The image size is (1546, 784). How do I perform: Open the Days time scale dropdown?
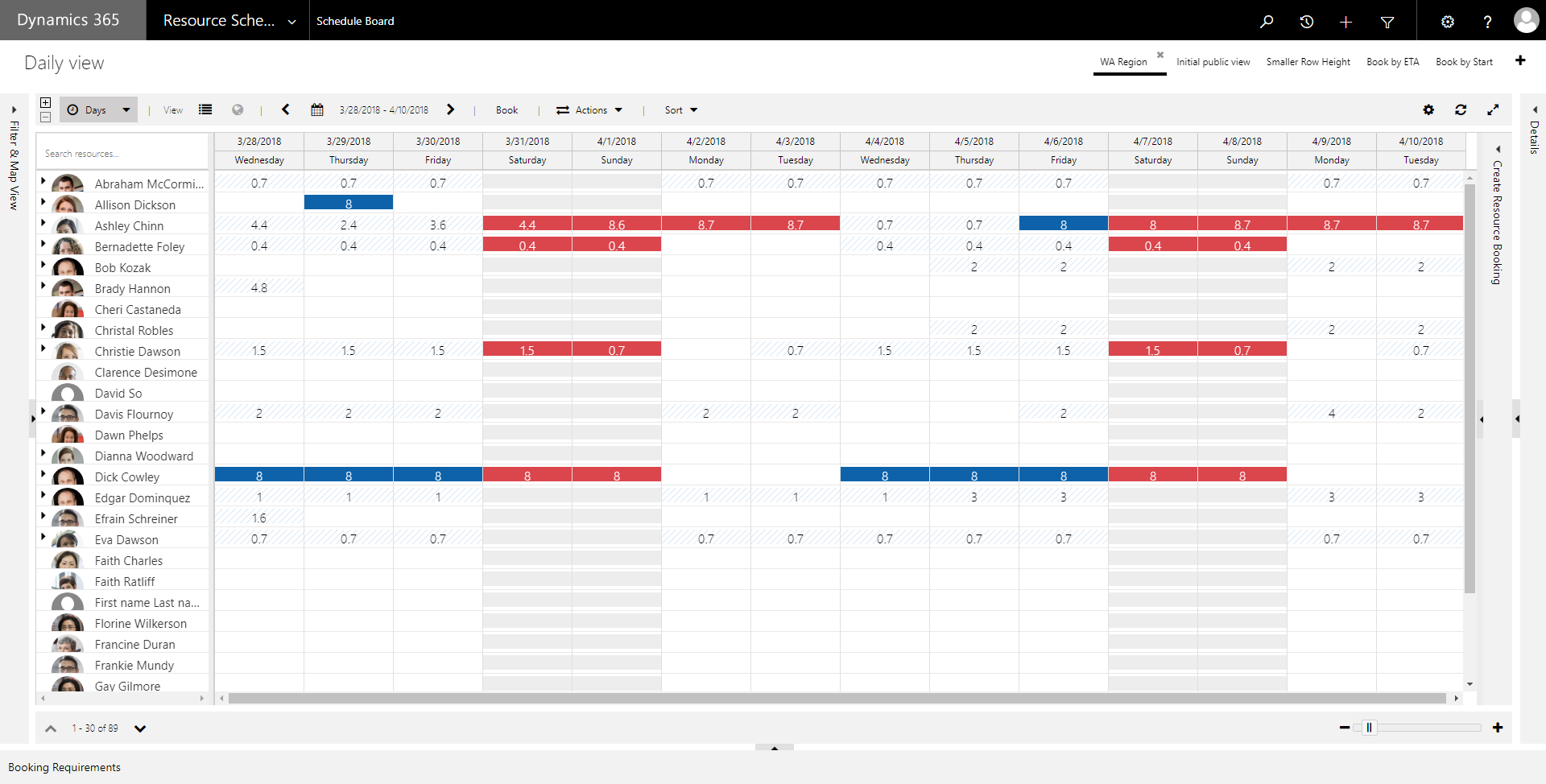click(x=98, y=109)
